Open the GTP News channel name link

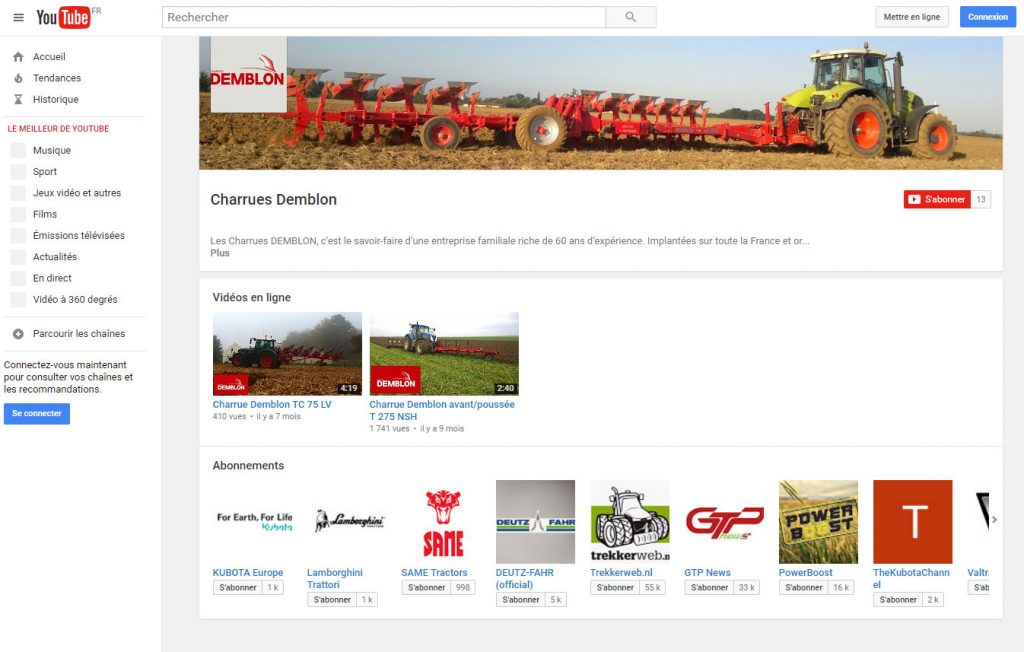(x=707, y=572)
